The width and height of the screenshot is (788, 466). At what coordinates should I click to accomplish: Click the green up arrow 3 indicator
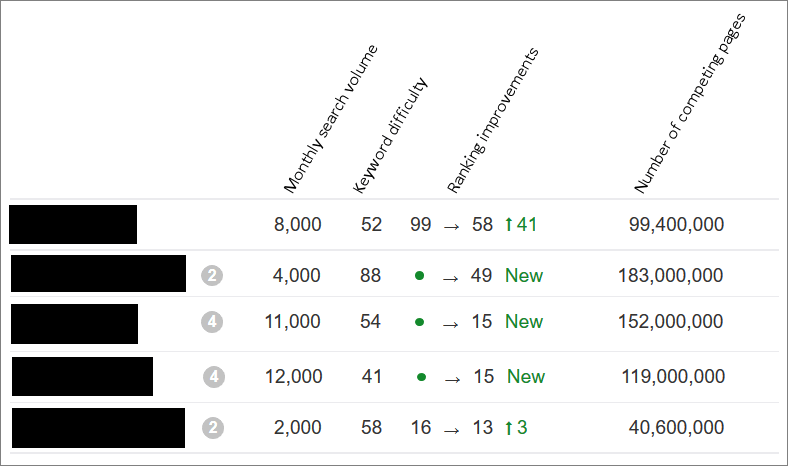pos(516,428)
